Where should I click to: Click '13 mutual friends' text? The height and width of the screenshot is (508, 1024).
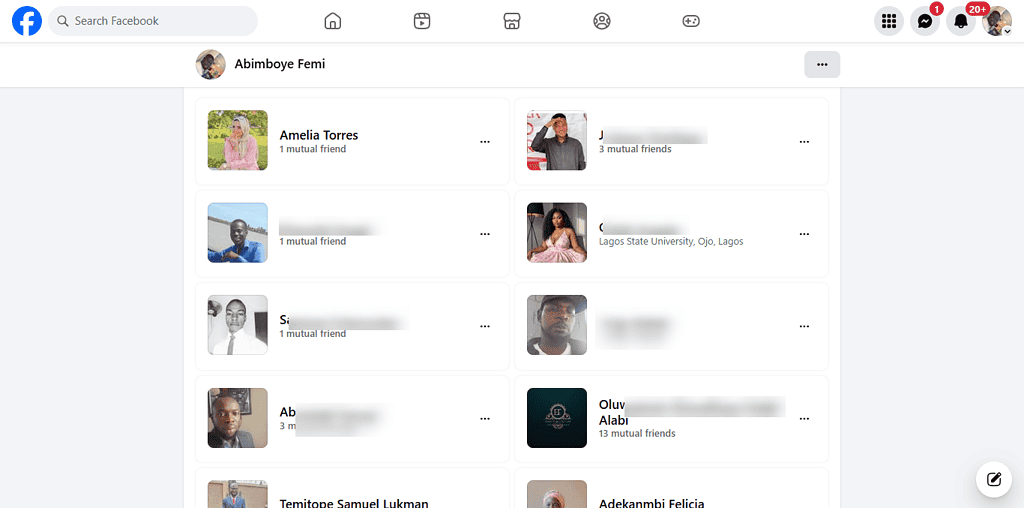click(x=637, y=434)
